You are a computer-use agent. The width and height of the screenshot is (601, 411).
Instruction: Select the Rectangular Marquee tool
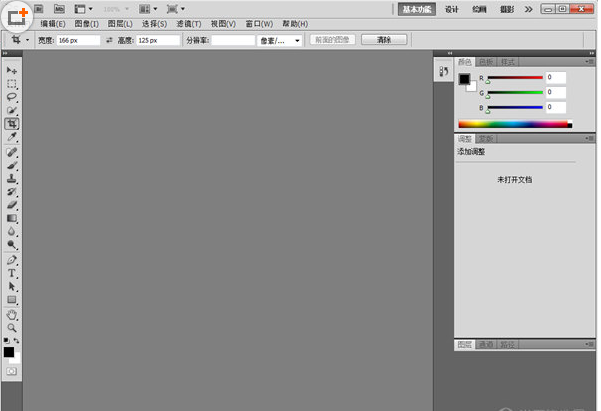tap(11, 84)
